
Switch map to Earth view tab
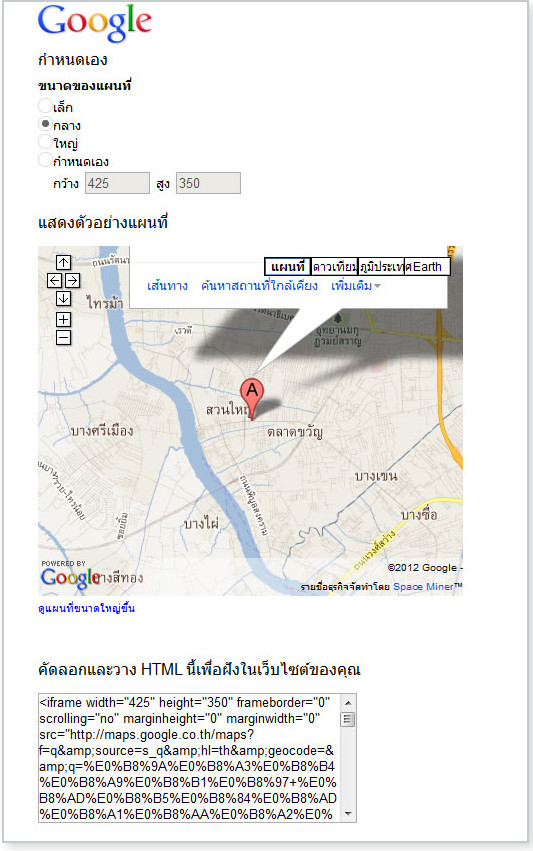[428, 266]
